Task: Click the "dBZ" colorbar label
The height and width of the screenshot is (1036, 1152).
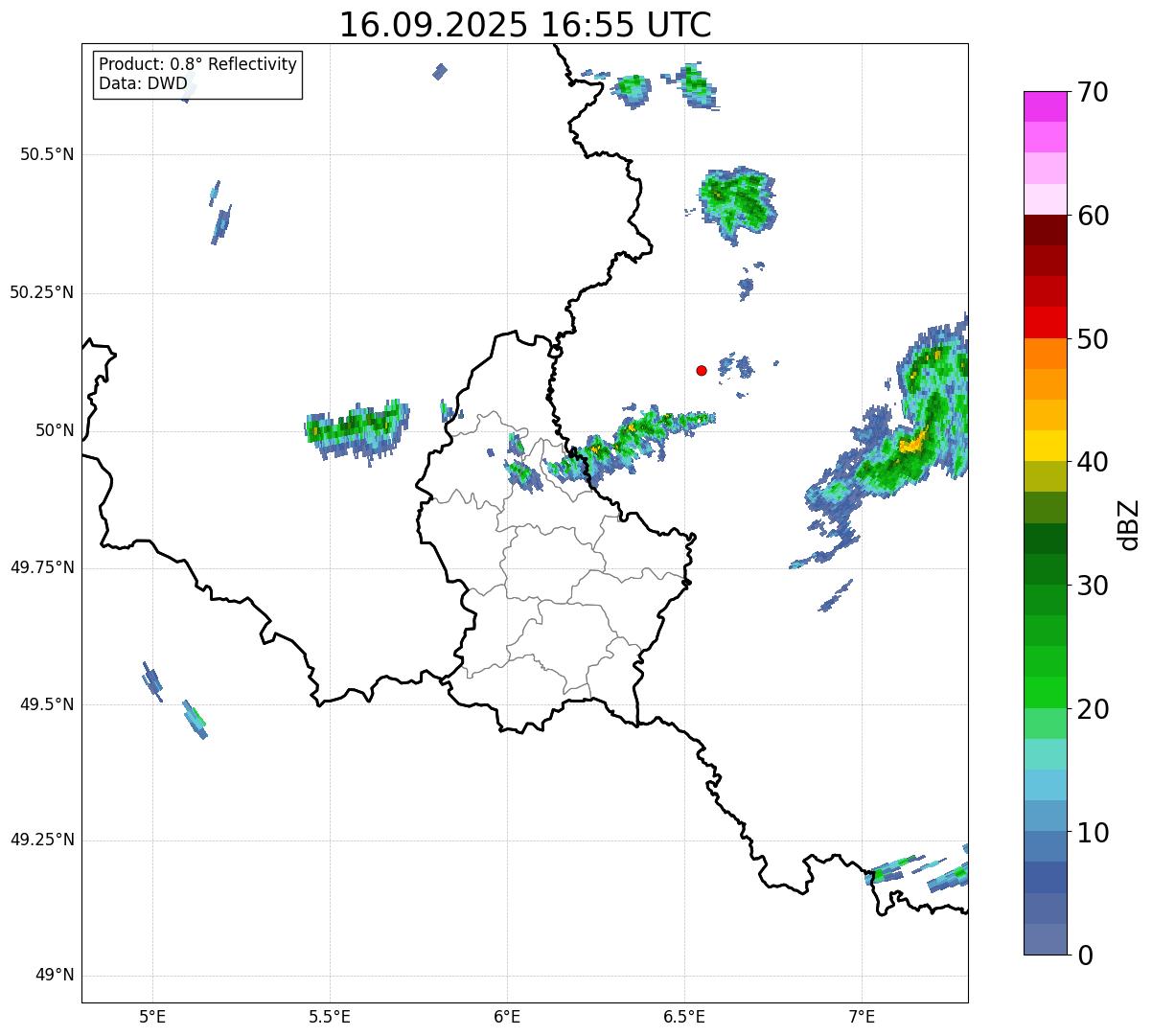Action: click(x=1129, y=523)
